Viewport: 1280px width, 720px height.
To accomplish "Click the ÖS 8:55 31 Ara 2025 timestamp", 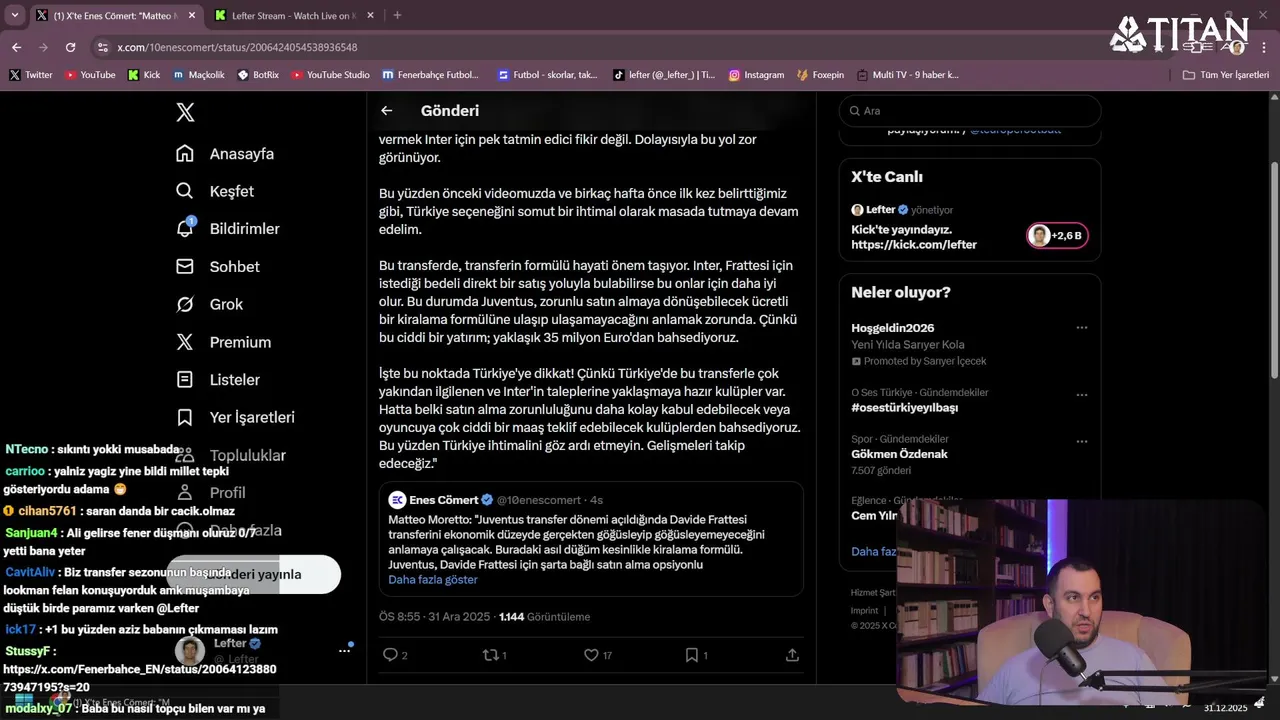I will (x=435, y=617).
